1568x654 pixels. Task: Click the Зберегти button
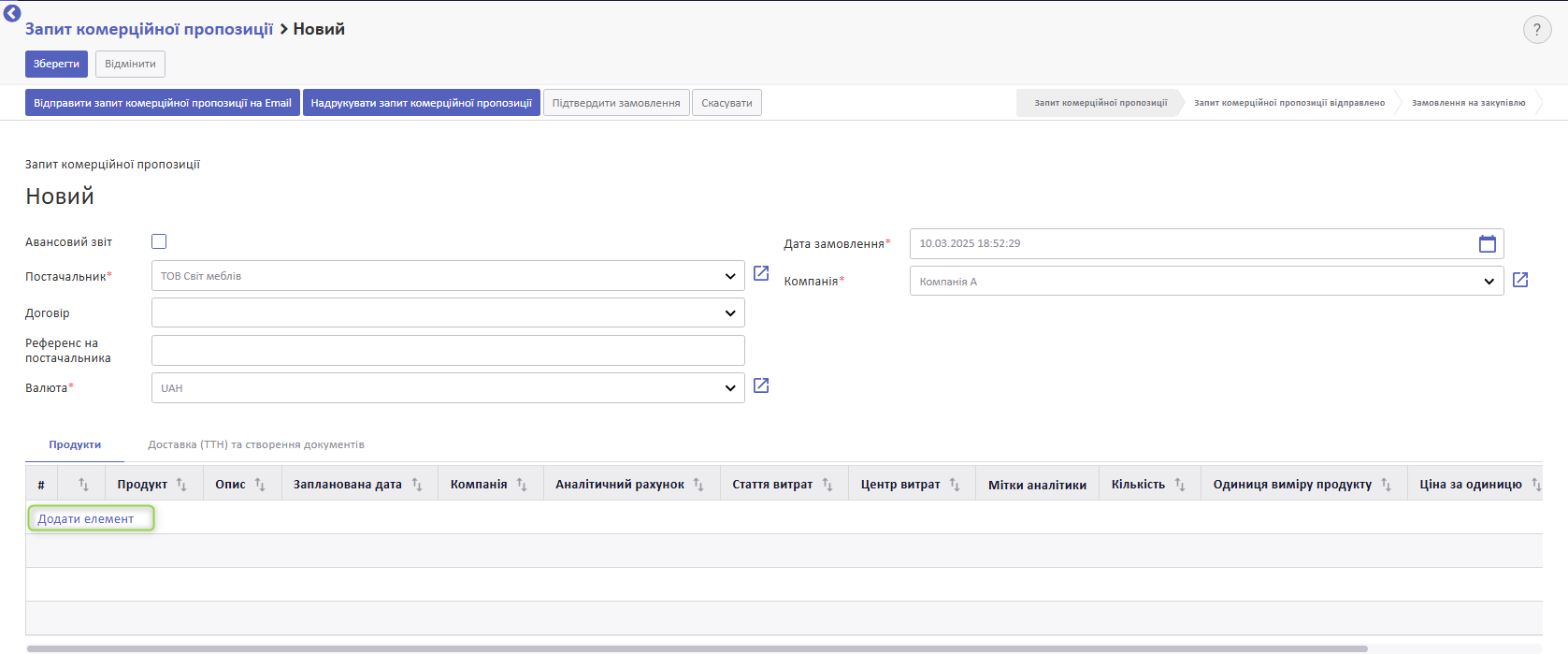coord(56,64)
